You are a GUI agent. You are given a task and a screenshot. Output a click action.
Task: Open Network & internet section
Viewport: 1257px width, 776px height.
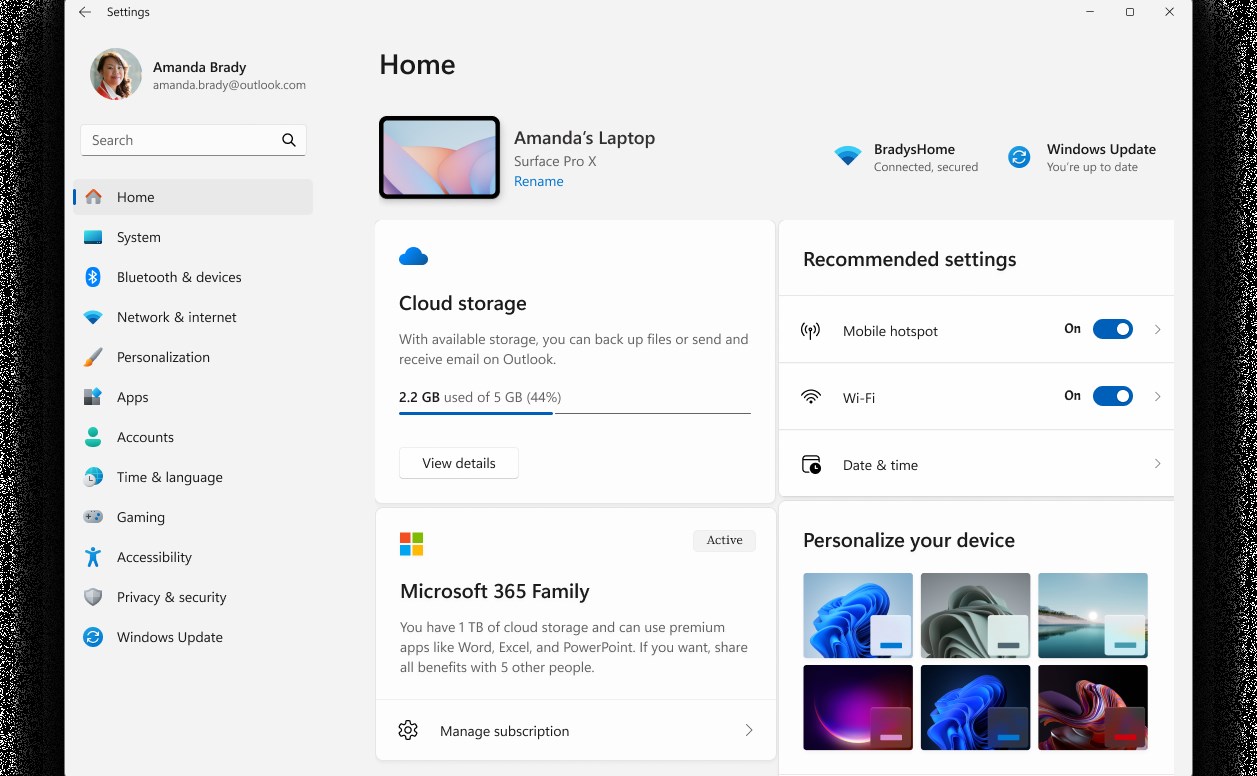[193, 317]
